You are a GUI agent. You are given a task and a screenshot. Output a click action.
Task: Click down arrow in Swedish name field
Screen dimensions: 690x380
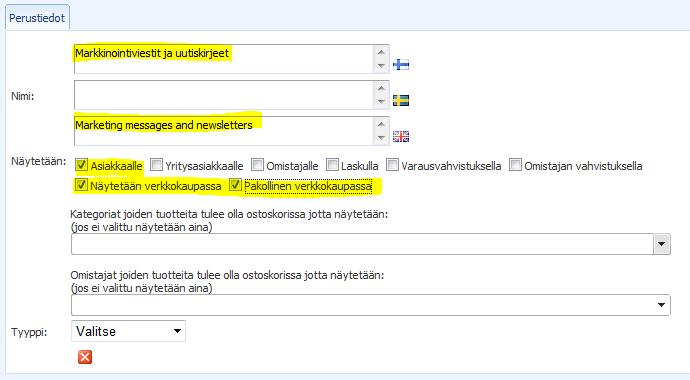381,102
